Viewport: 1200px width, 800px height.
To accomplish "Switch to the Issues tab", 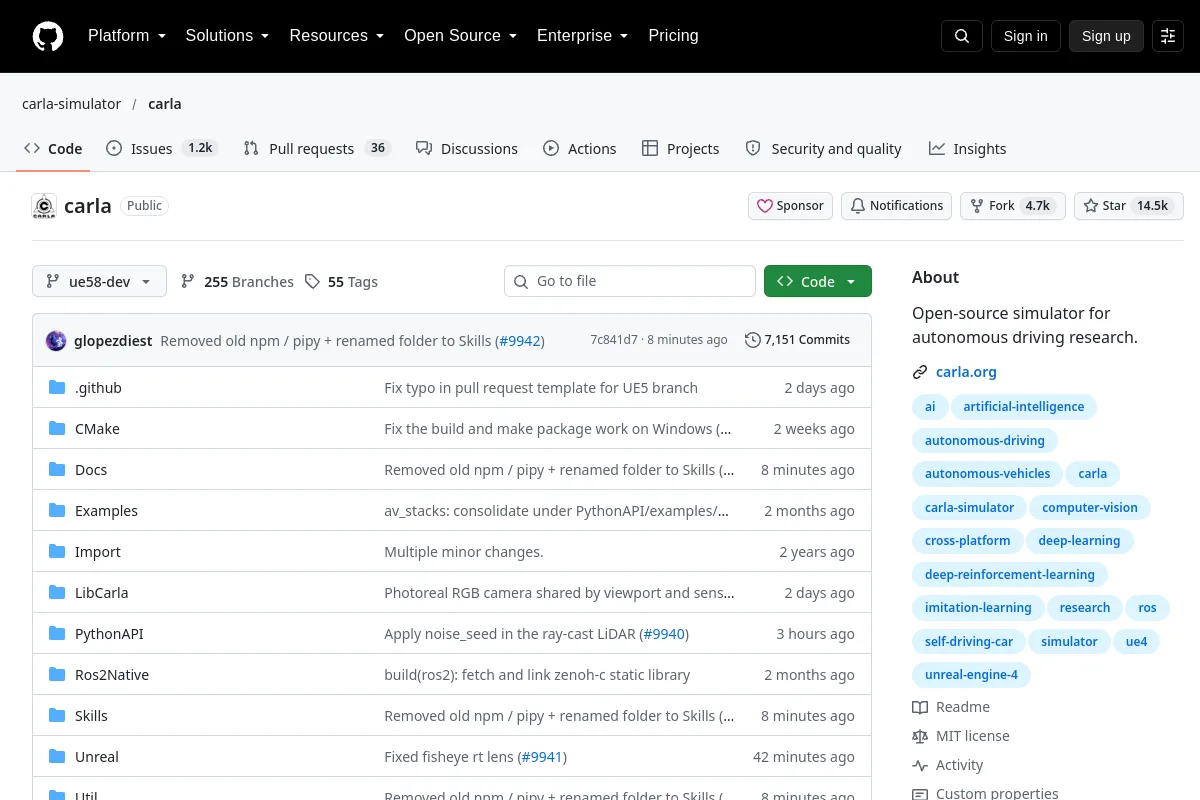I will click(162, 148).
